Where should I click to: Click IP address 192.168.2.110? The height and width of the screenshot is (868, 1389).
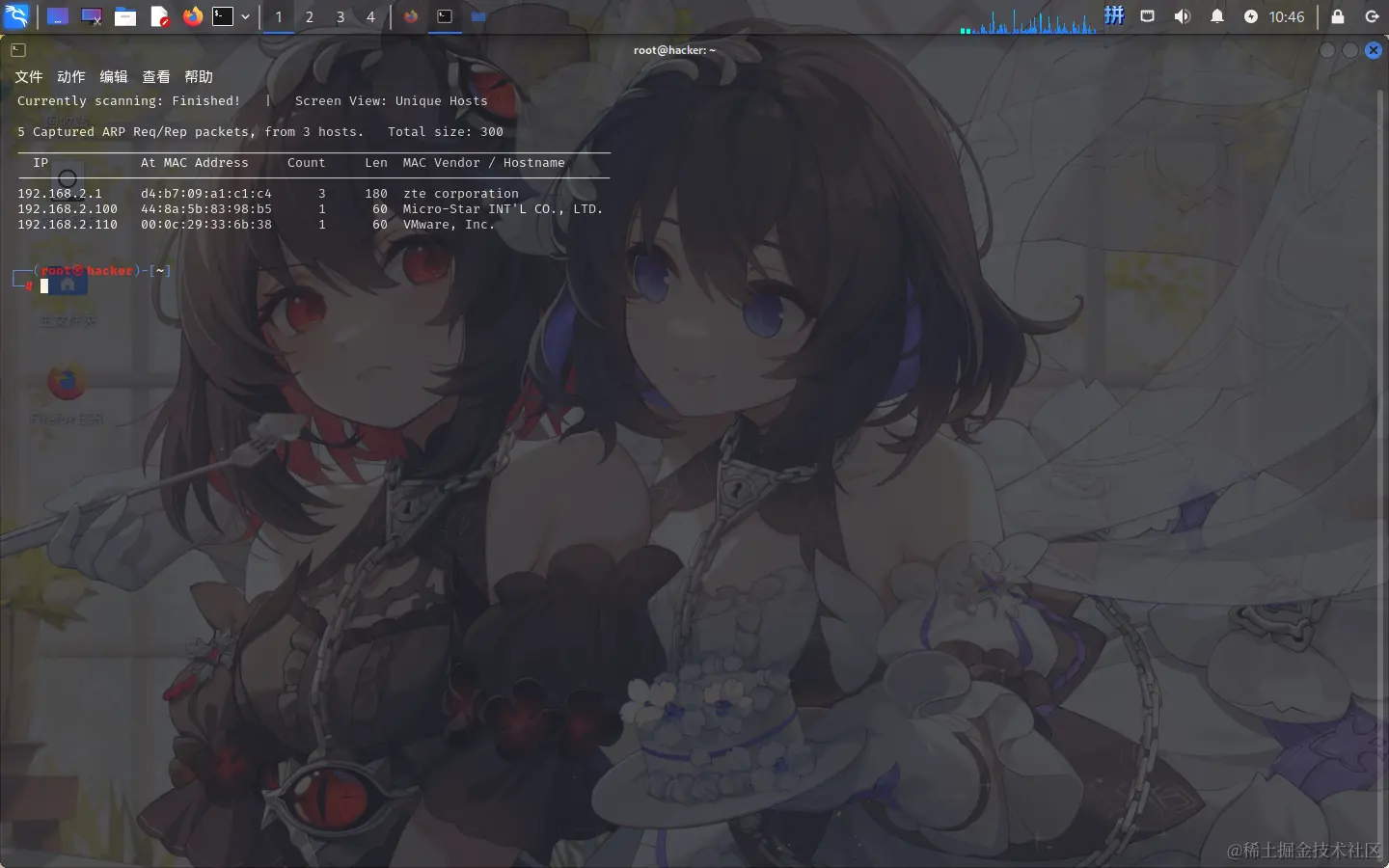click(x=68, y=225)
